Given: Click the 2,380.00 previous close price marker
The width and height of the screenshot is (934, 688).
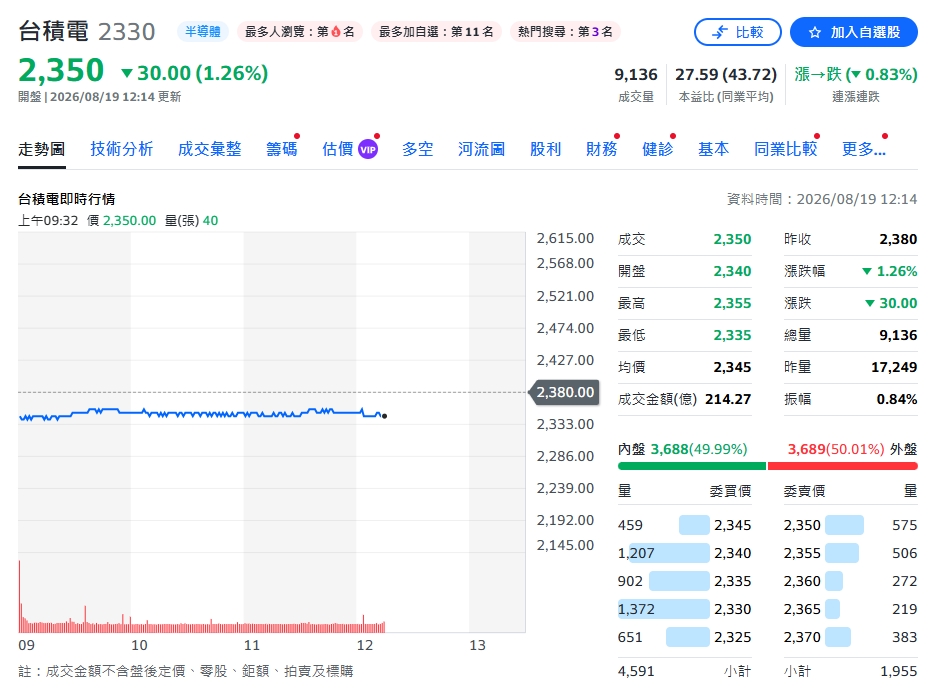Looking at the screenshot, I should 564,393.
